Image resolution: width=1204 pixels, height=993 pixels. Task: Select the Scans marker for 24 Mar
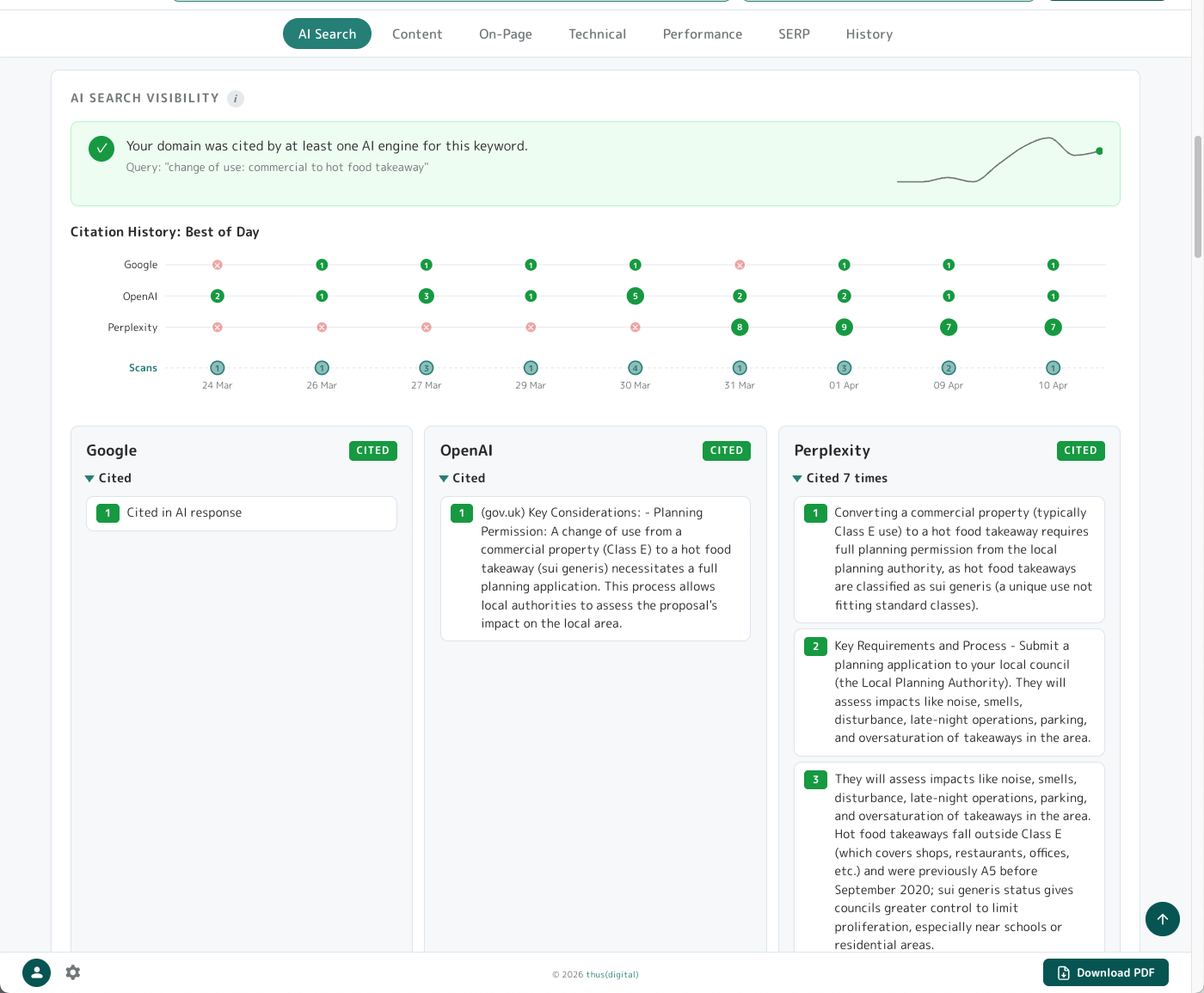pyautogui.click(x=218, y=368)
